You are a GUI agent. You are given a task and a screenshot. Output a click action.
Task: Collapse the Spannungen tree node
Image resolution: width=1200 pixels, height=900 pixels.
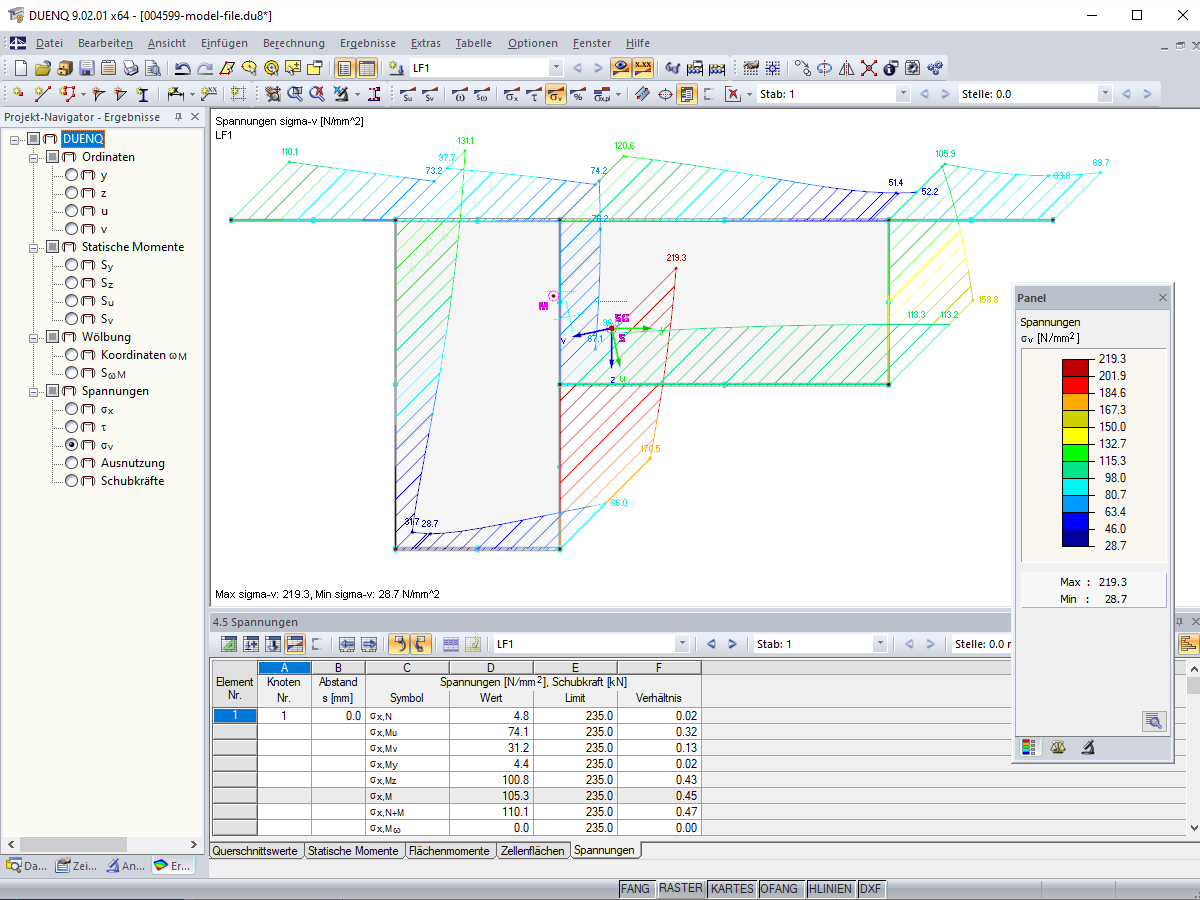click(34, 391)
